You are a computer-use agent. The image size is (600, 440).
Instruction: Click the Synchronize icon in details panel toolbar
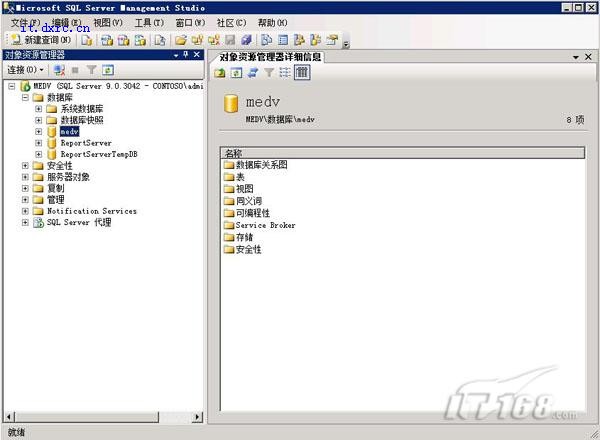pyautogui.click(x=253, y=73)
